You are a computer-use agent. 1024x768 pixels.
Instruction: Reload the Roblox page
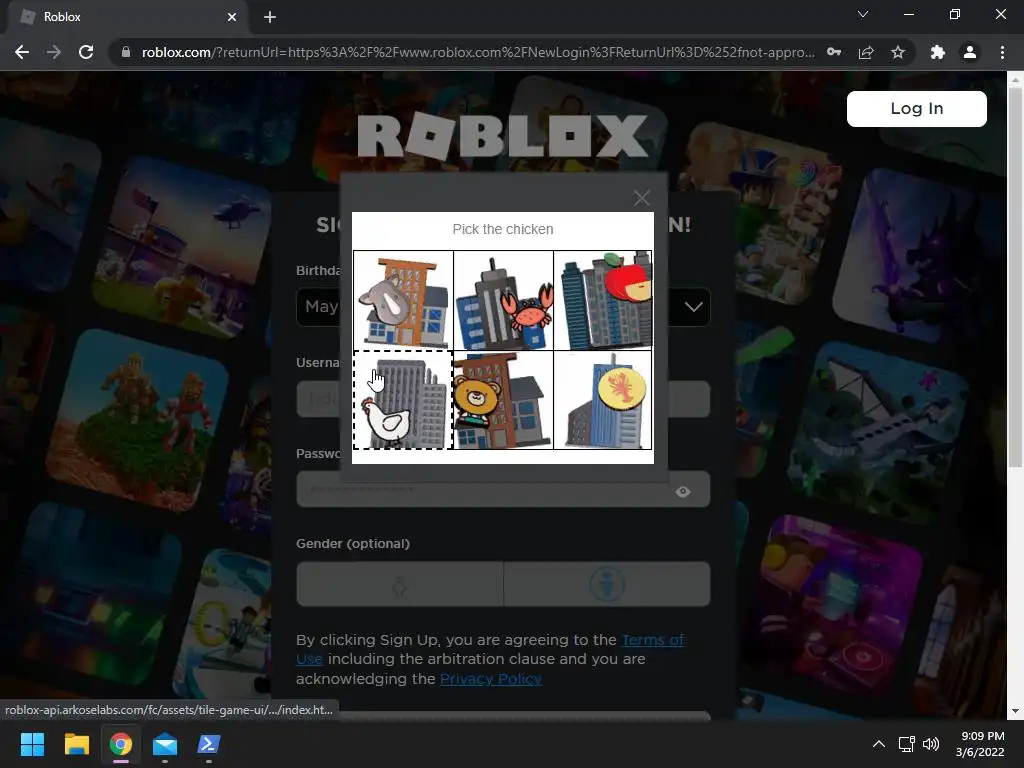click(x=86, y=52)
